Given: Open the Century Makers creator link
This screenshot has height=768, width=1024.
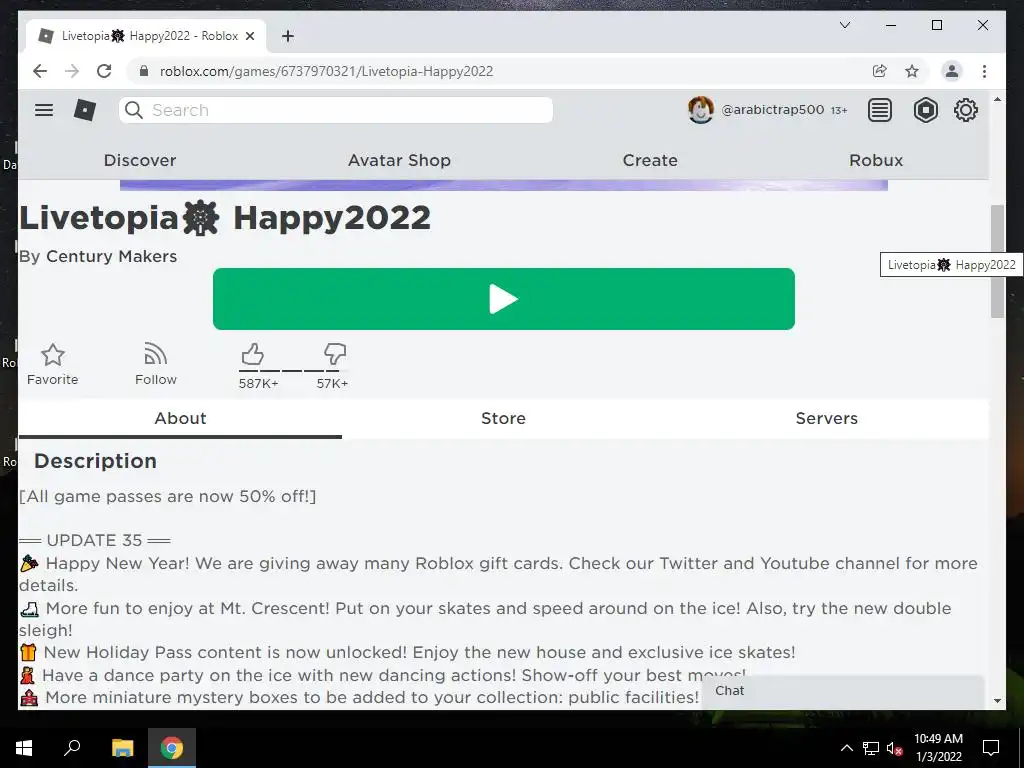Looking at the screenshot, I should [x=112, y=256].
